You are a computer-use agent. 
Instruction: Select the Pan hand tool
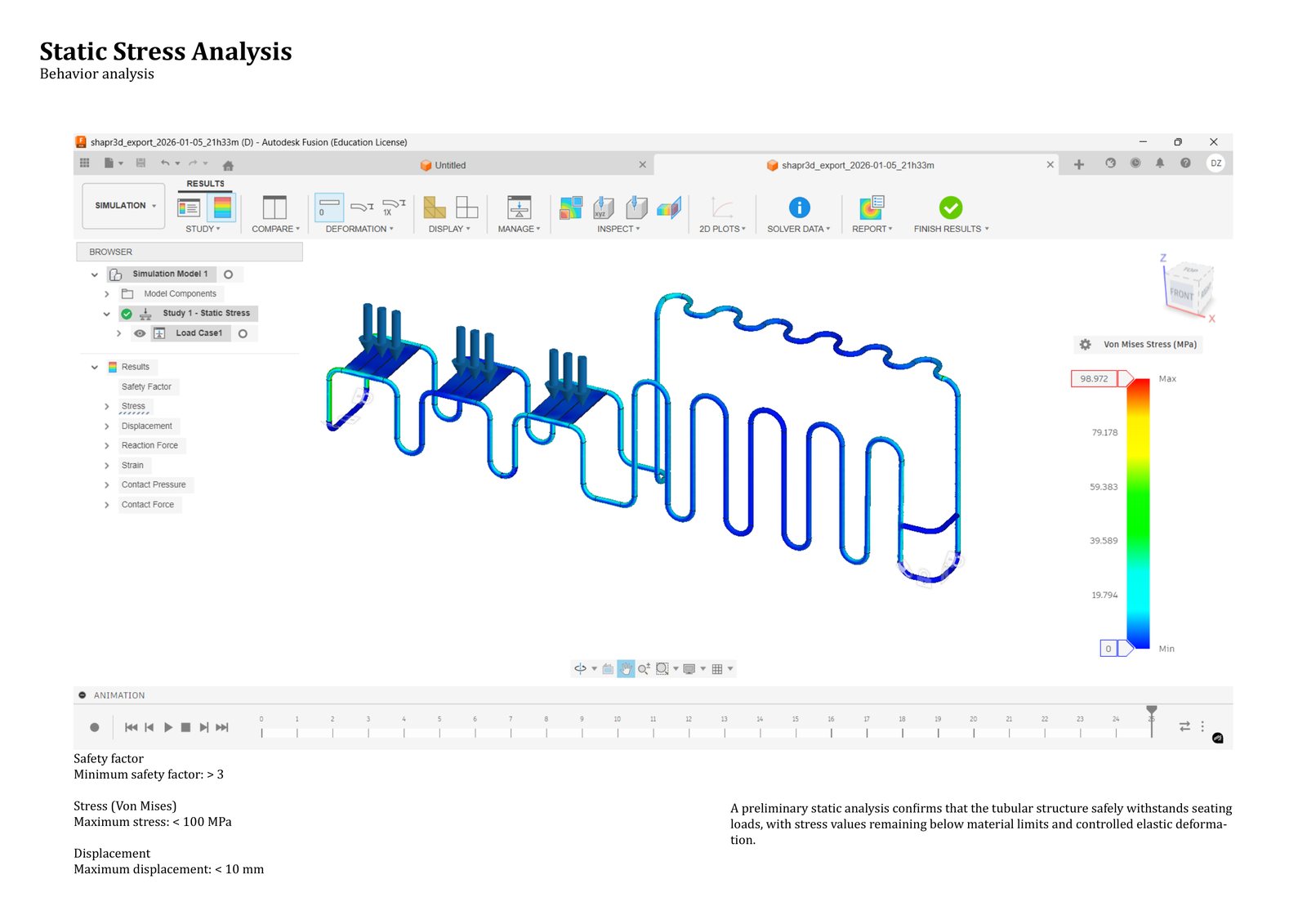click(626, 668)
